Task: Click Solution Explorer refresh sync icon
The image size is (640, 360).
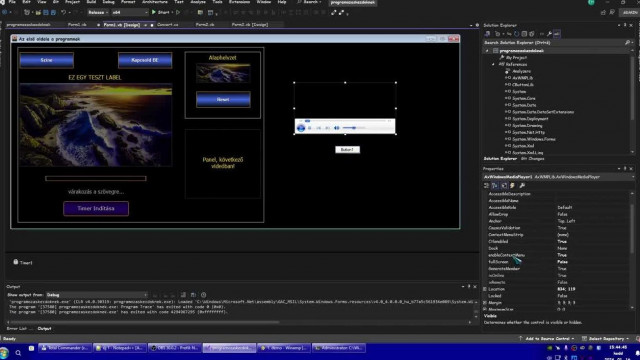Action: point(516,34)
